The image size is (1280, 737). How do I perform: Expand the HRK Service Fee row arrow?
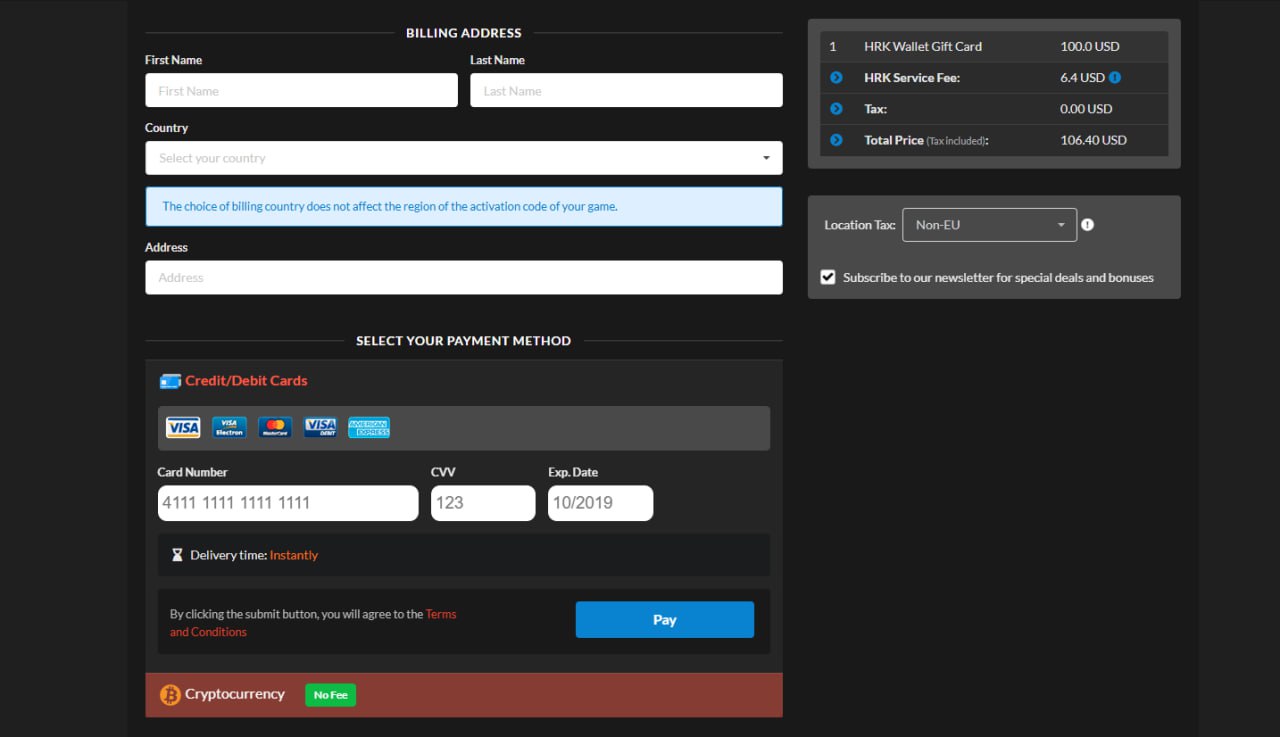pos(836,78)
